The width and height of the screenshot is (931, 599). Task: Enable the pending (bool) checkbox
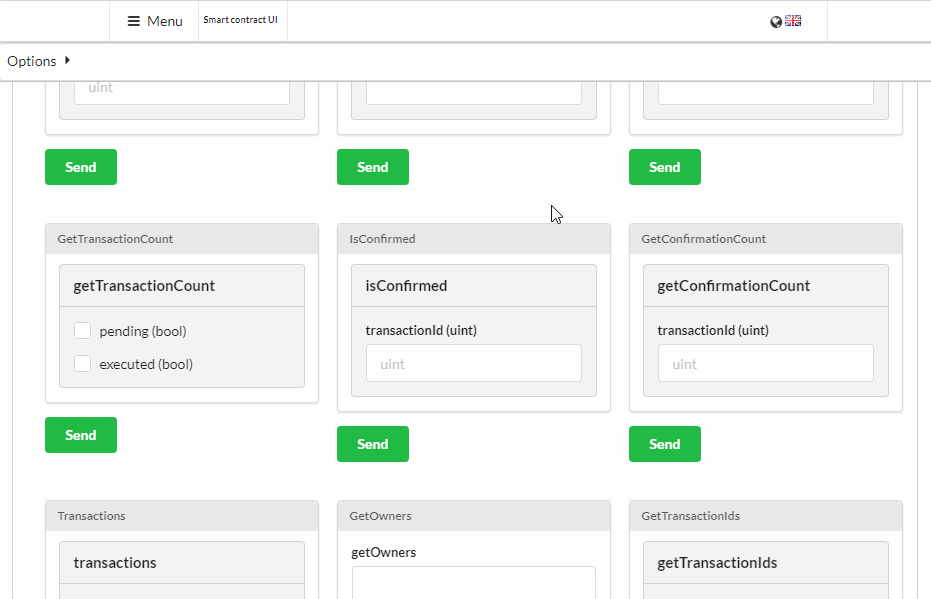83,331
